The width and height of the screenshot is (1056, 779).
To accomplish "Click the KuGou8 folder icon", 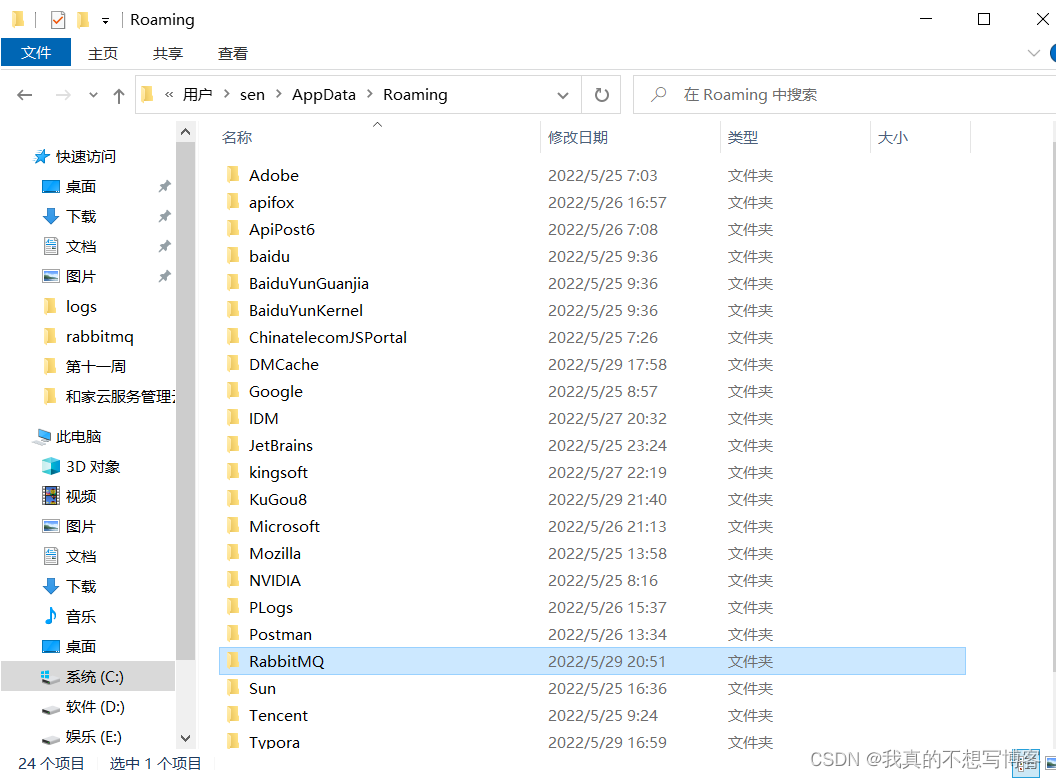I will coord(233,498).
